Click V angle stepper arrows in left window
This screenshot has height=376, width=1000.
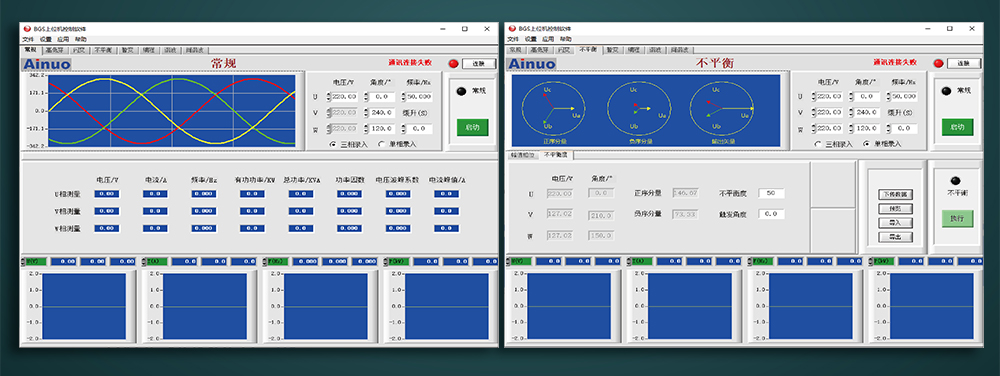[x=366, y=113]
